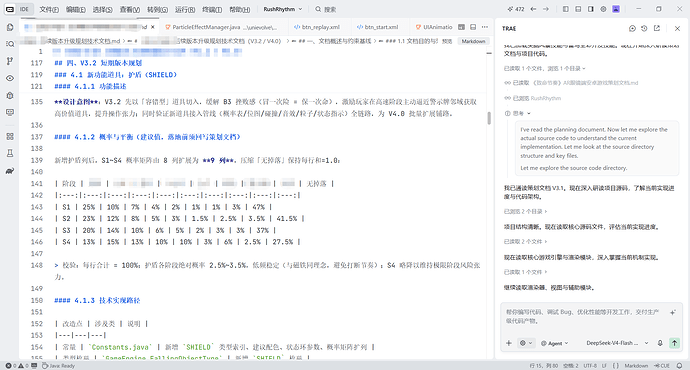The width and height of the screenshot is (690, 370).
Task: Open the Source Control branch icon
Action: [10, 61]
